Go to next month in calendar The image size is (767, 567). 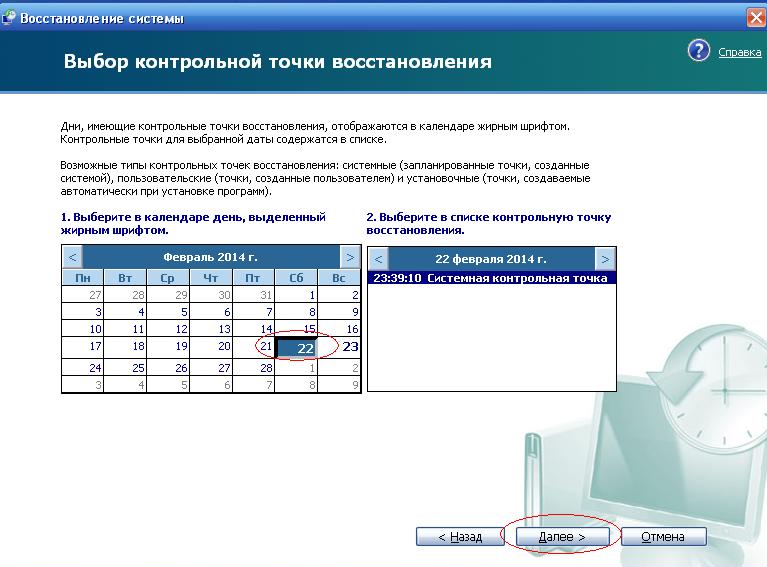[350, 257]
